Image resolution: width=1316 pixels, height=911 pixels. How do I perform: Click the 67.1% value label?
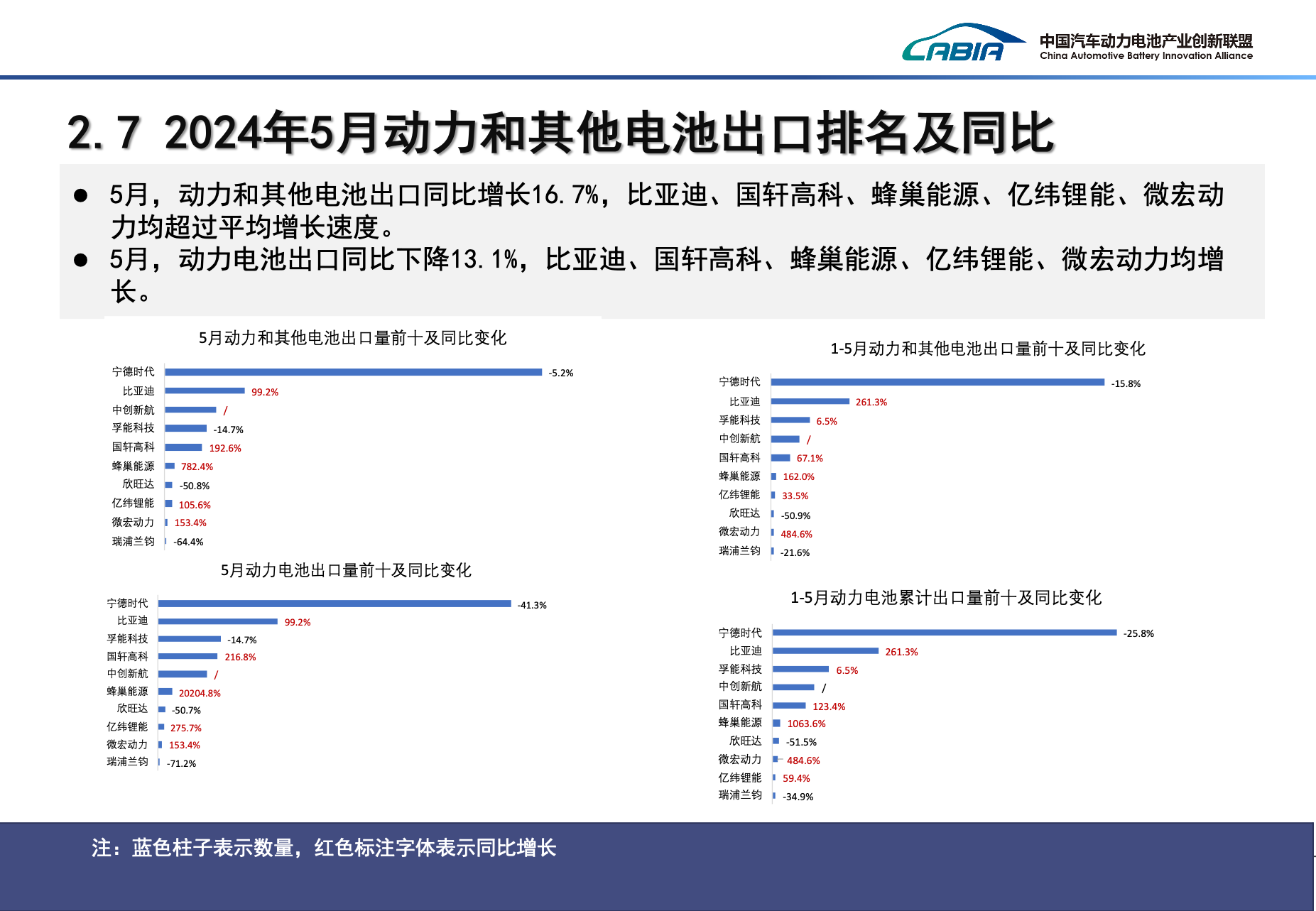point(810,458)
